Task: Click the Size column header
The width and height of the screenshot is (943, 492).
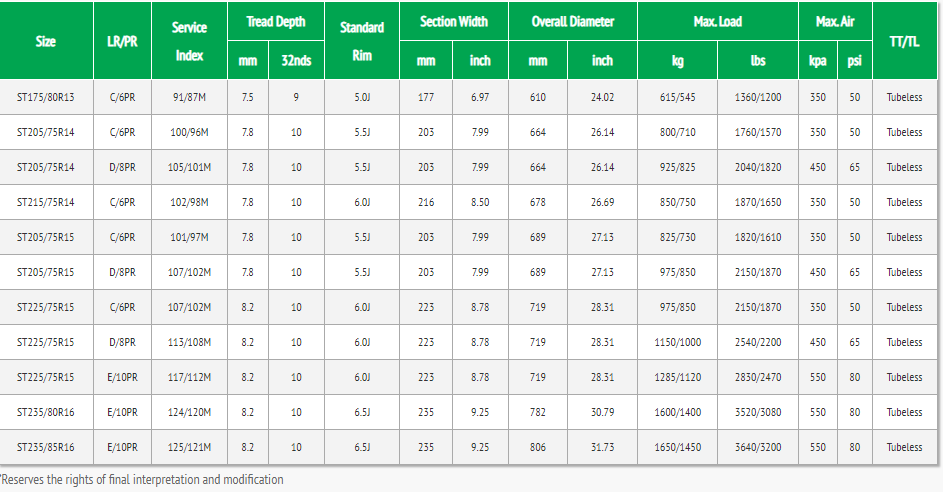Action: tap(46, 41)
